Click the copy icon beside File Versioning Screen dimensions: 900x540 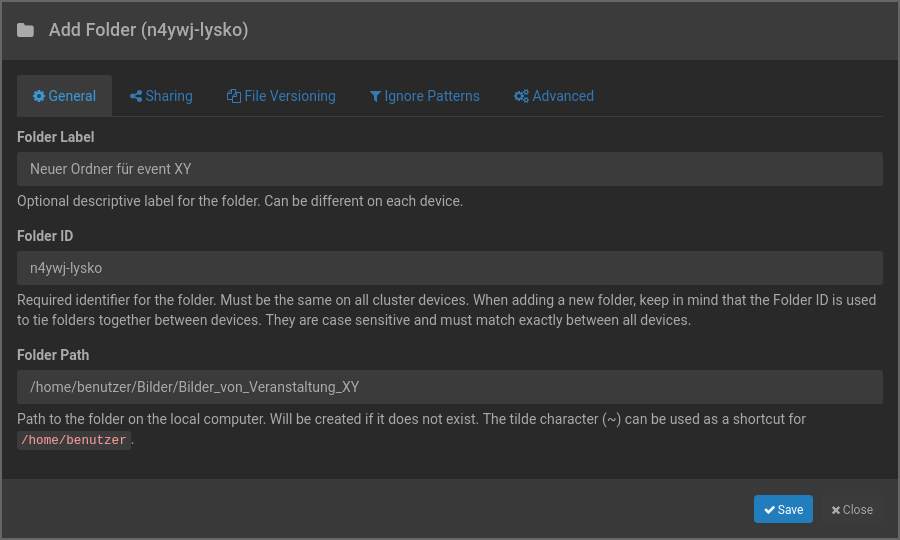[x=234, y=96]
